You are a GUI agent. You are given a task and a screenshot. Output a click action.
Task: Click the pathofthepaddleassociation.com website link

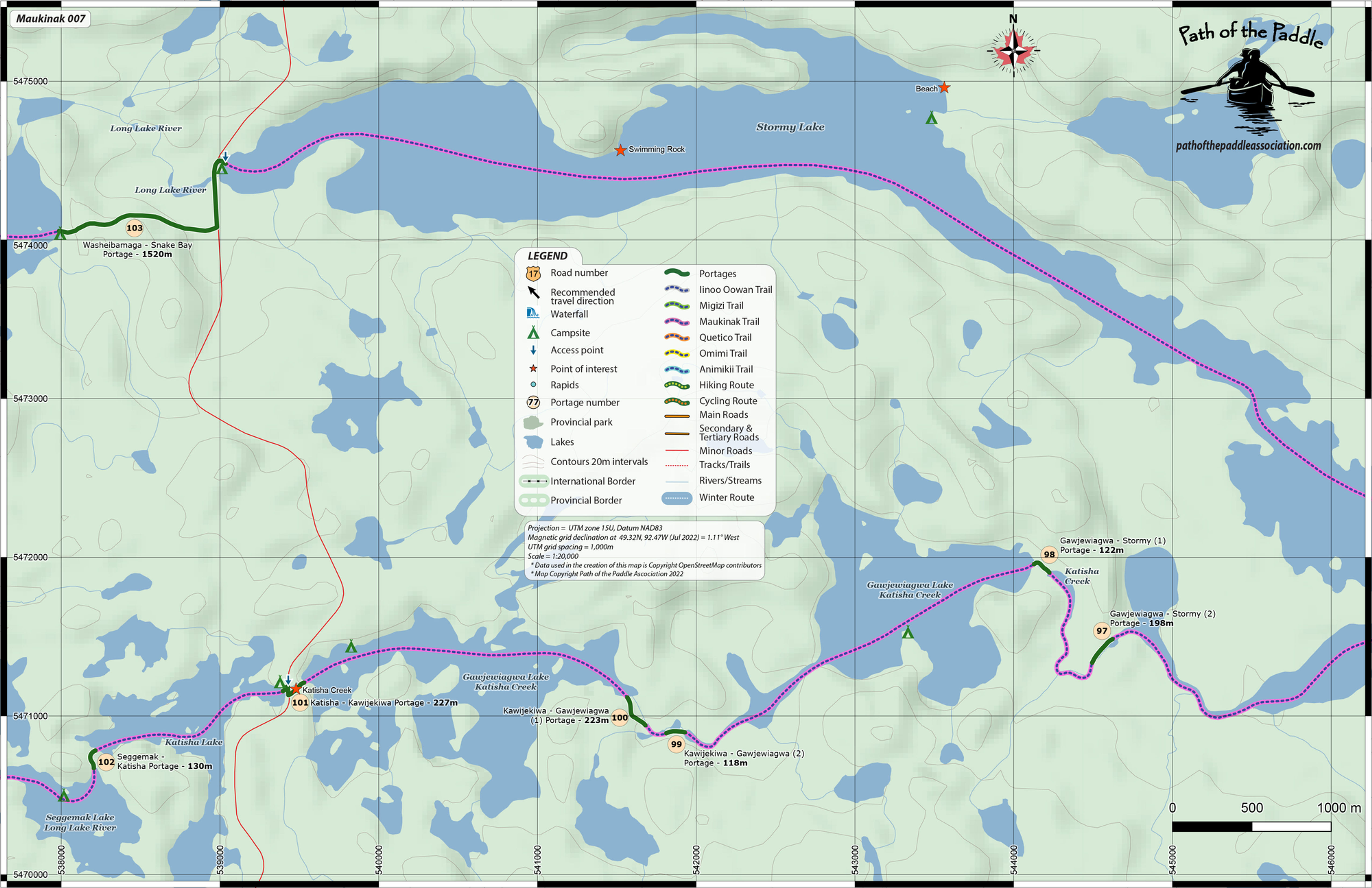coord(1248,146)
